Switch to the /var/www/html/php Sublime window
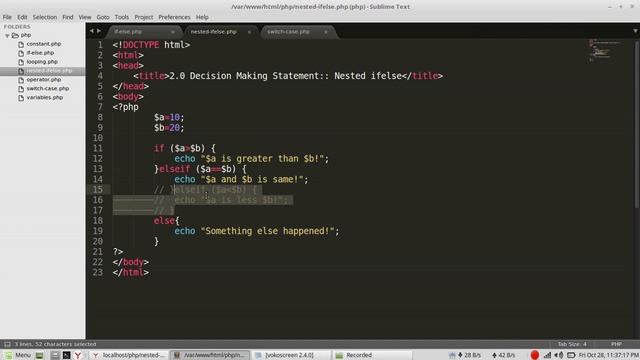Viewport: 640px width, 360px height. [x=210, y=355]
